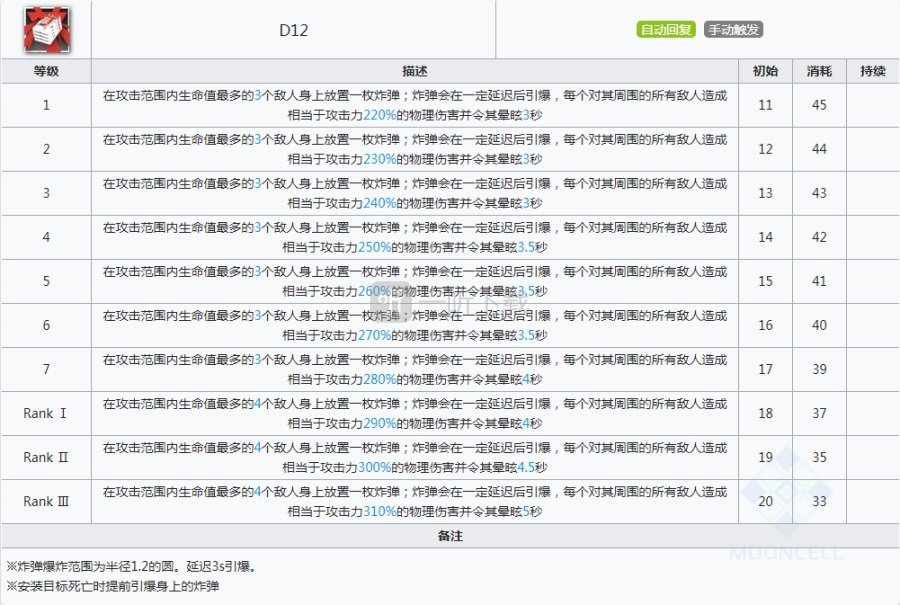Click initial SP value 14
Image resolution: width=900 pixels, height=605 pixels.
[x=765, y=237]
